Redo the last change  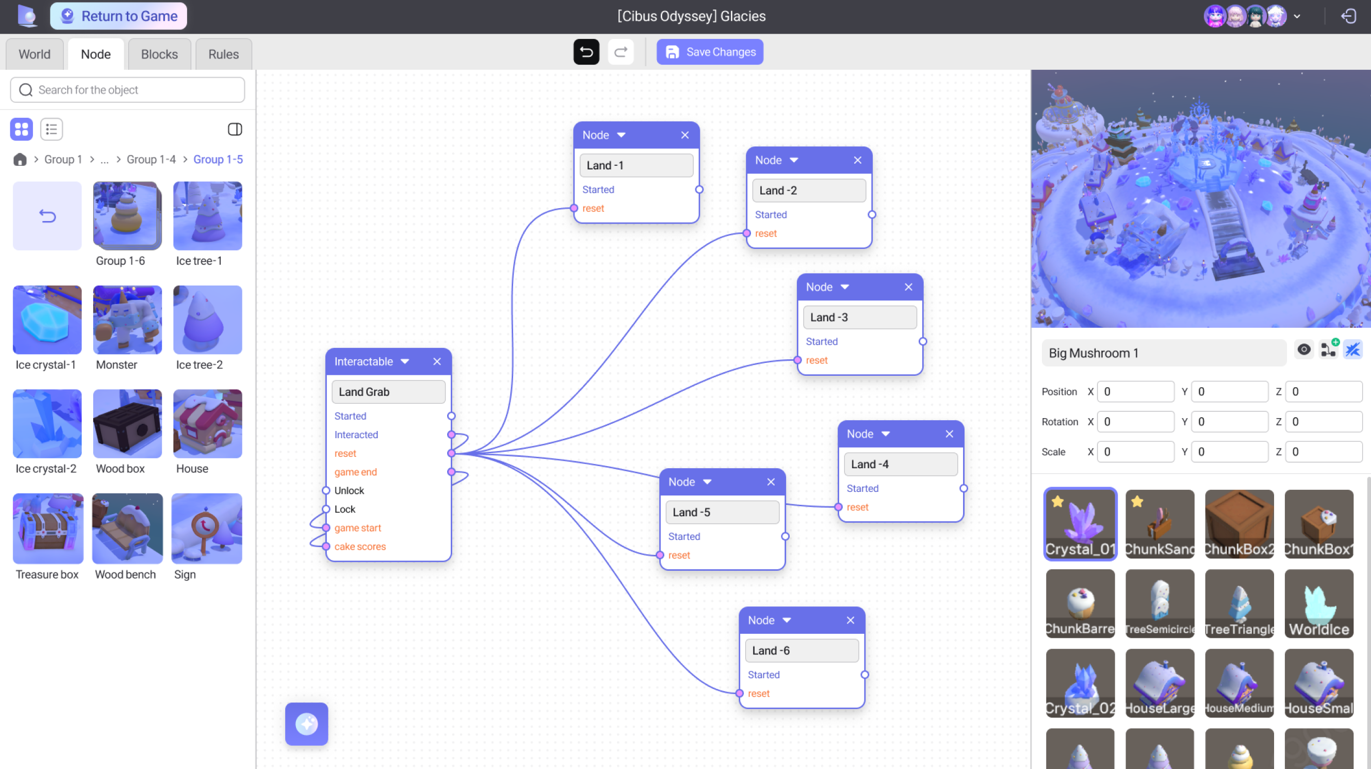621,51
